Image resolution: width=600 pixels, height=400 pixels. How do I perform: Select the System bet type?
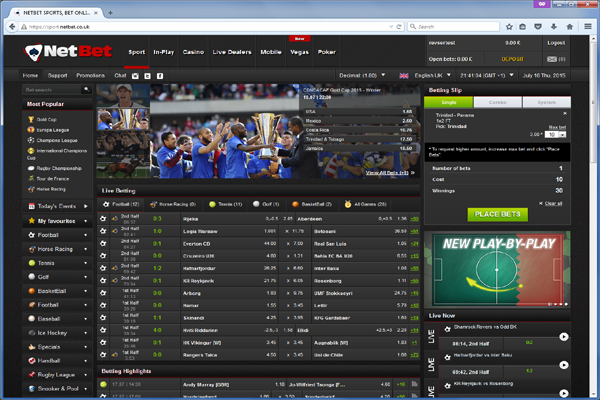click(x=546, y=102)
